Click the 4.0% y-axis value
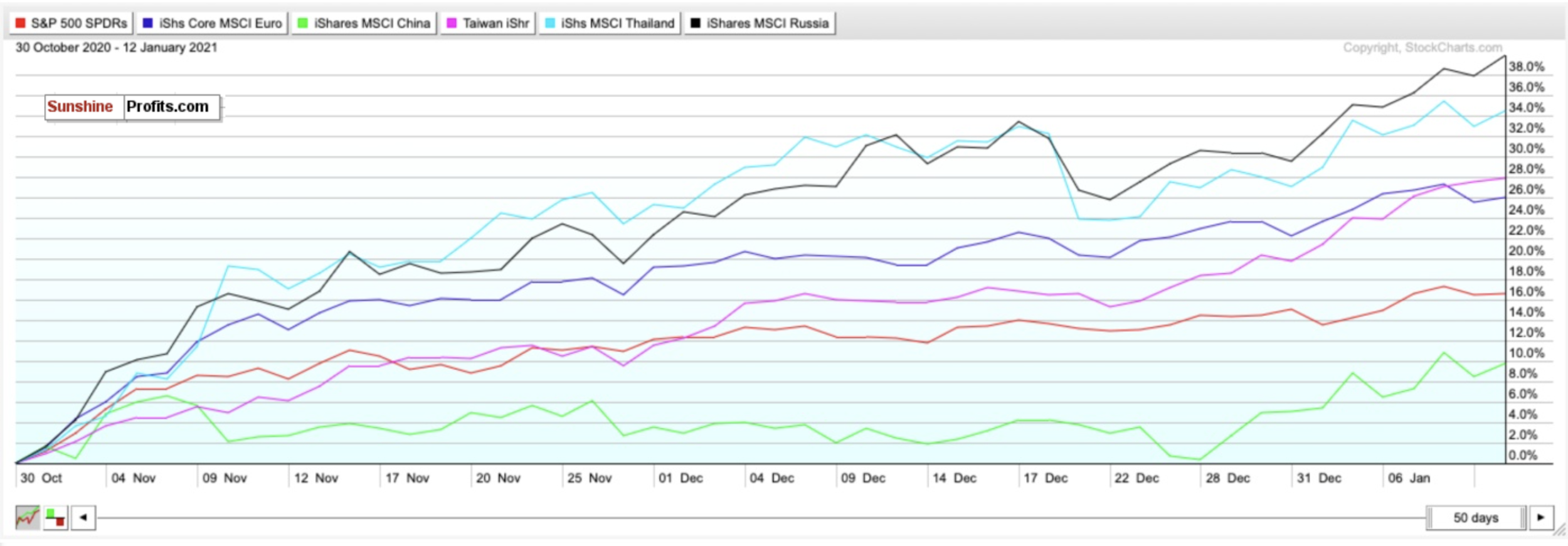 coord(1523,414)
